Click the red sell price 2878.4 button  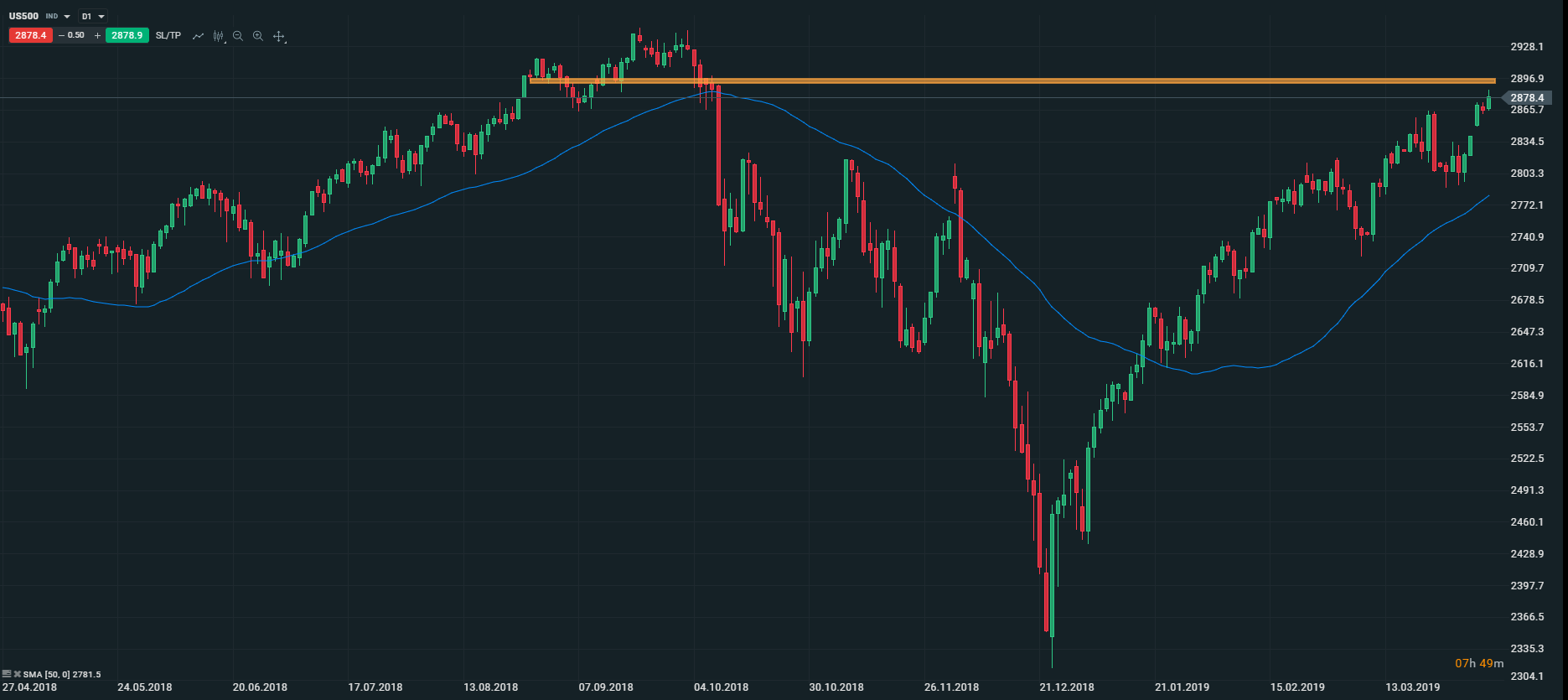(x=31, y=35)
